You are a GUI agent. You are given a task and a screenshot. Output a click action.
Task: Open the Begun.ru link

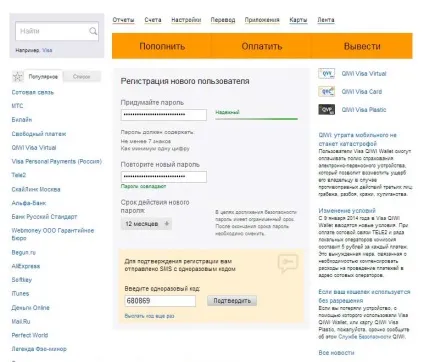point(23,252)
